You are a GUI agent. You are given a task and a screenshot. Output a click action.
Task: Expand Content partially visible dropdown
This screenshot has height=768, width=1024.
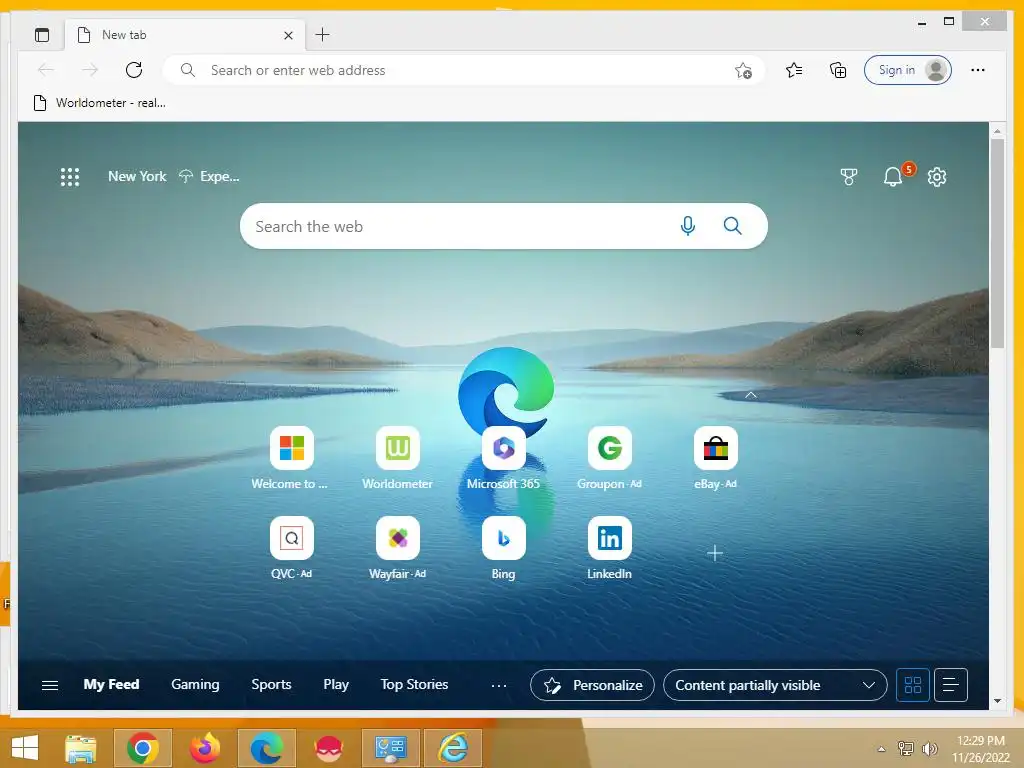click(775, 685)
